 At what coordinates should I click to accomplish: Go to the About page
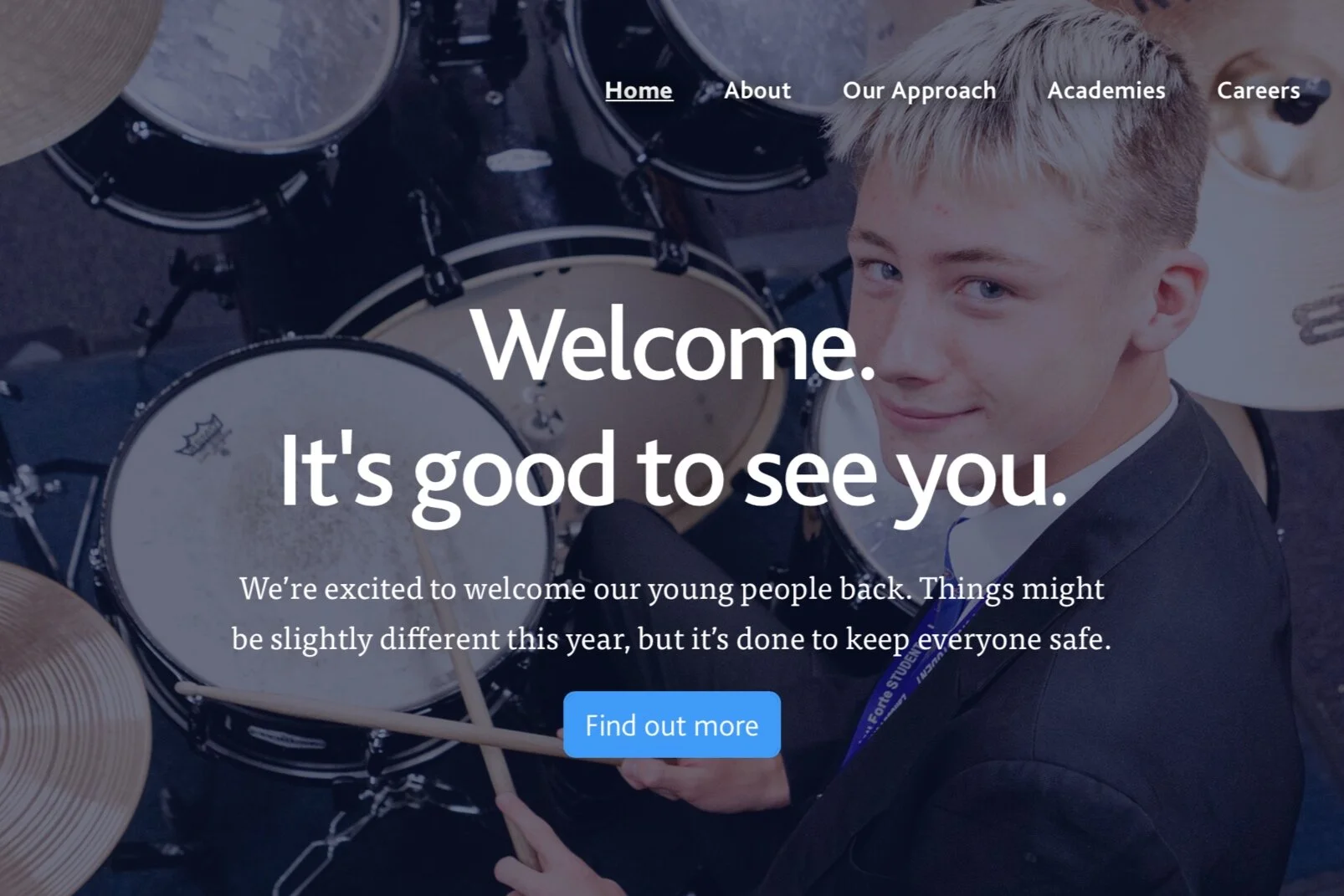(757, 90)
